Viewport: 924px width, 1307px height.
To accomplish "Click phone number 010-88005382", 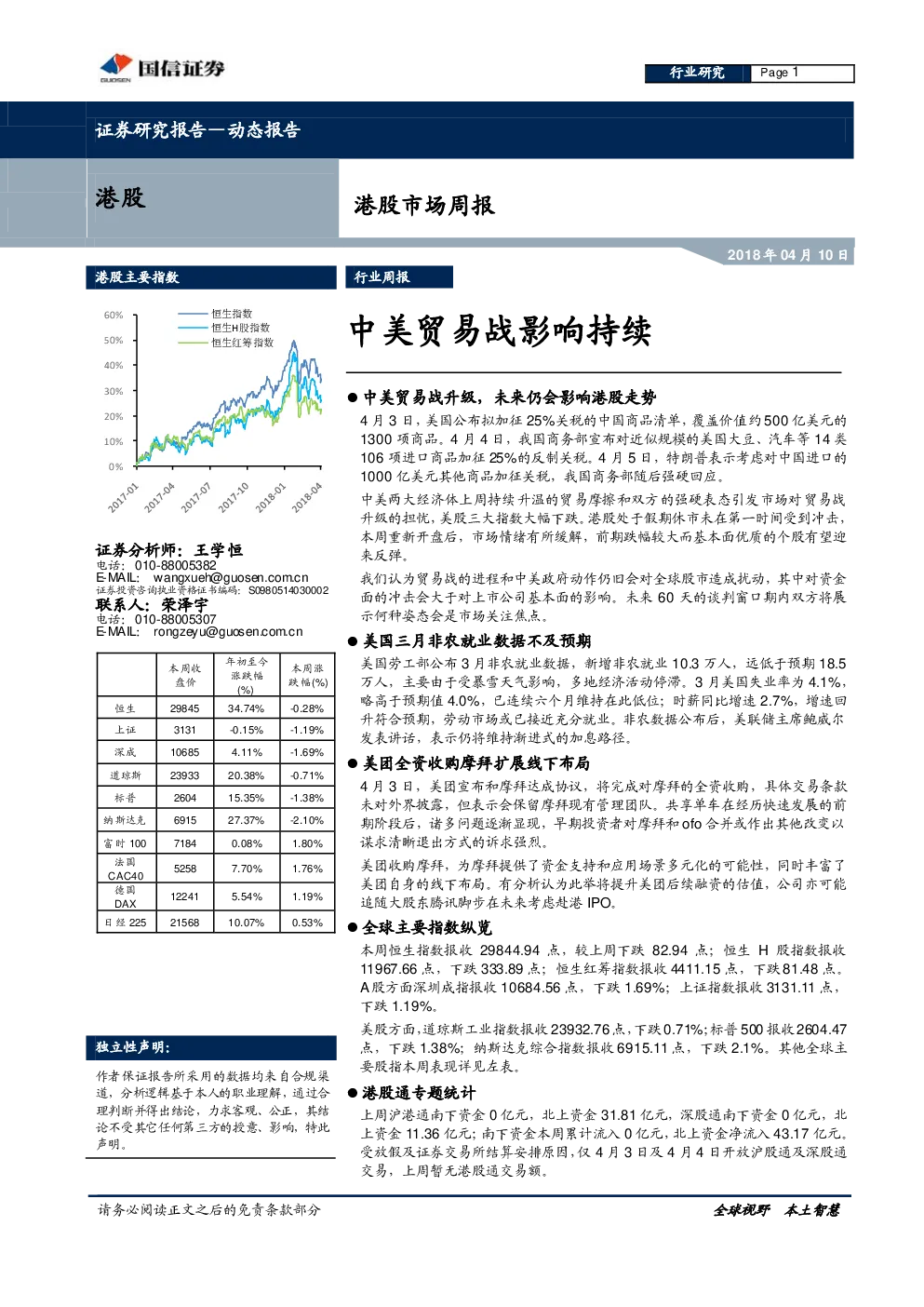I will [x=175, y=565].
